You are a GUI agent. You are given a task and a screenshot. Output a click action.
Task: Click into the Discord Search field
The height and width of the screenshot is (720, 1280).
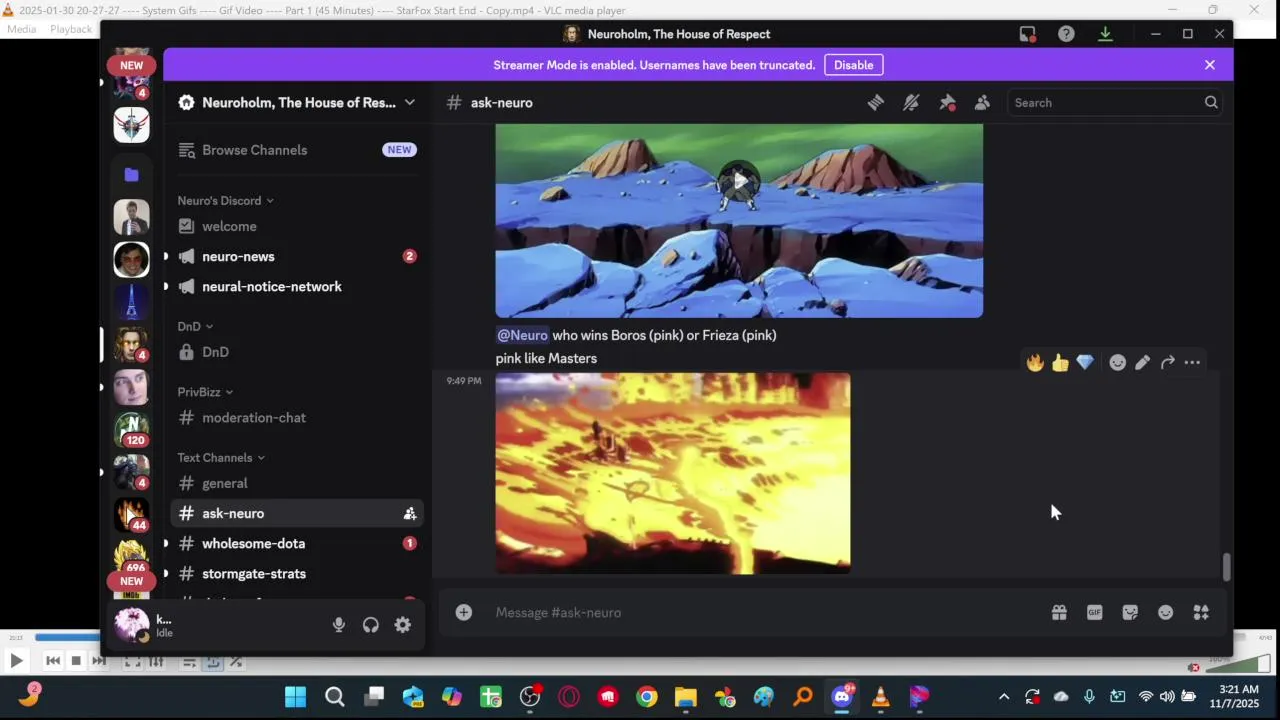click(1114, 102)
